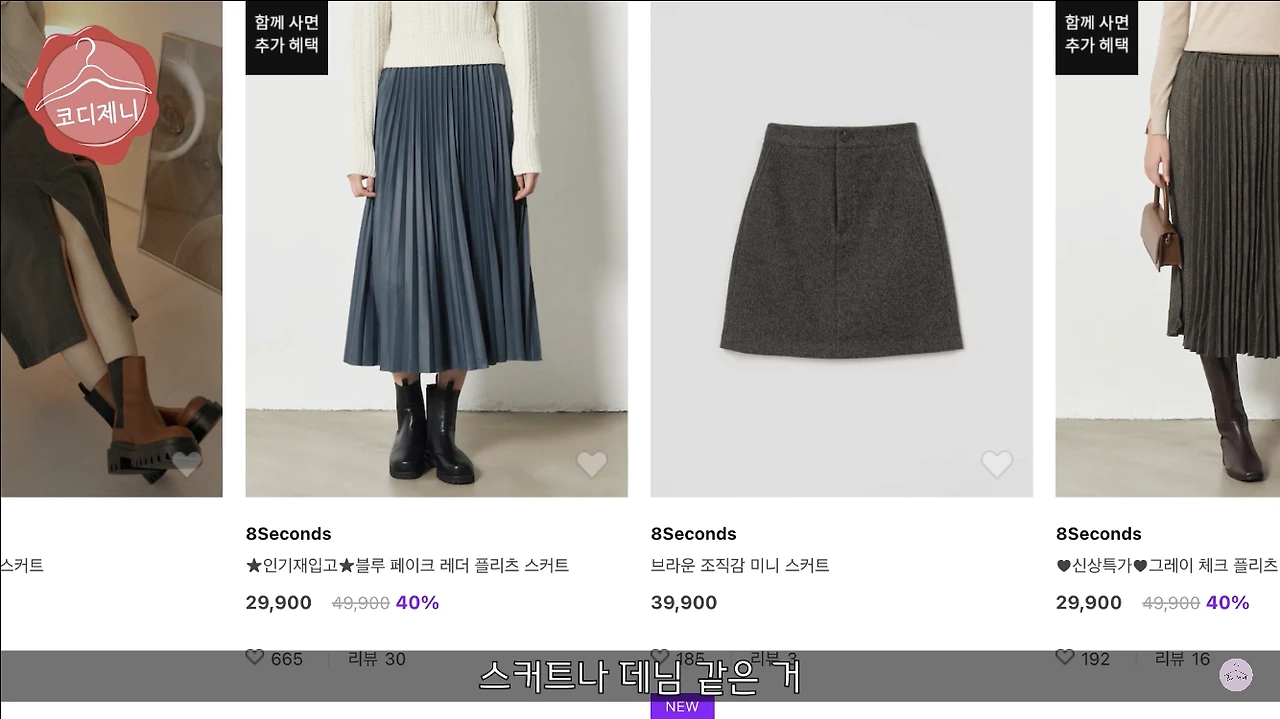This screenshot has width=1280, height=719.
Task: Open blue fake leather pleated skirt image
Action: [x=437, y=248]
